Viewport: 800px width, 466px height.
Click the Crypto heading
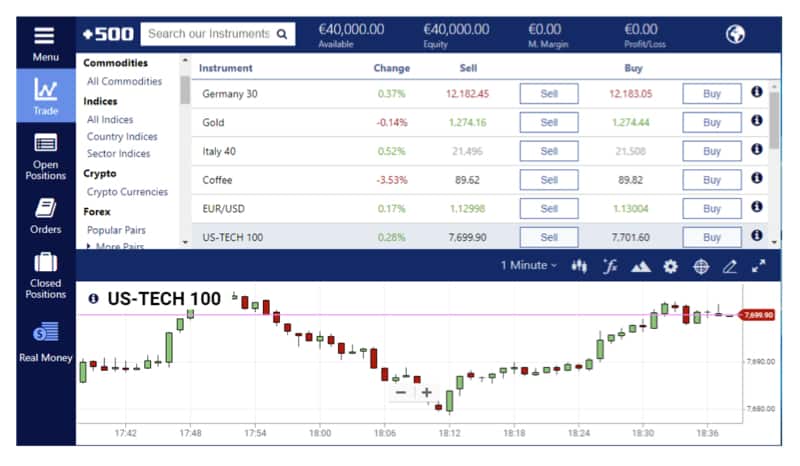tap(100, 174)
